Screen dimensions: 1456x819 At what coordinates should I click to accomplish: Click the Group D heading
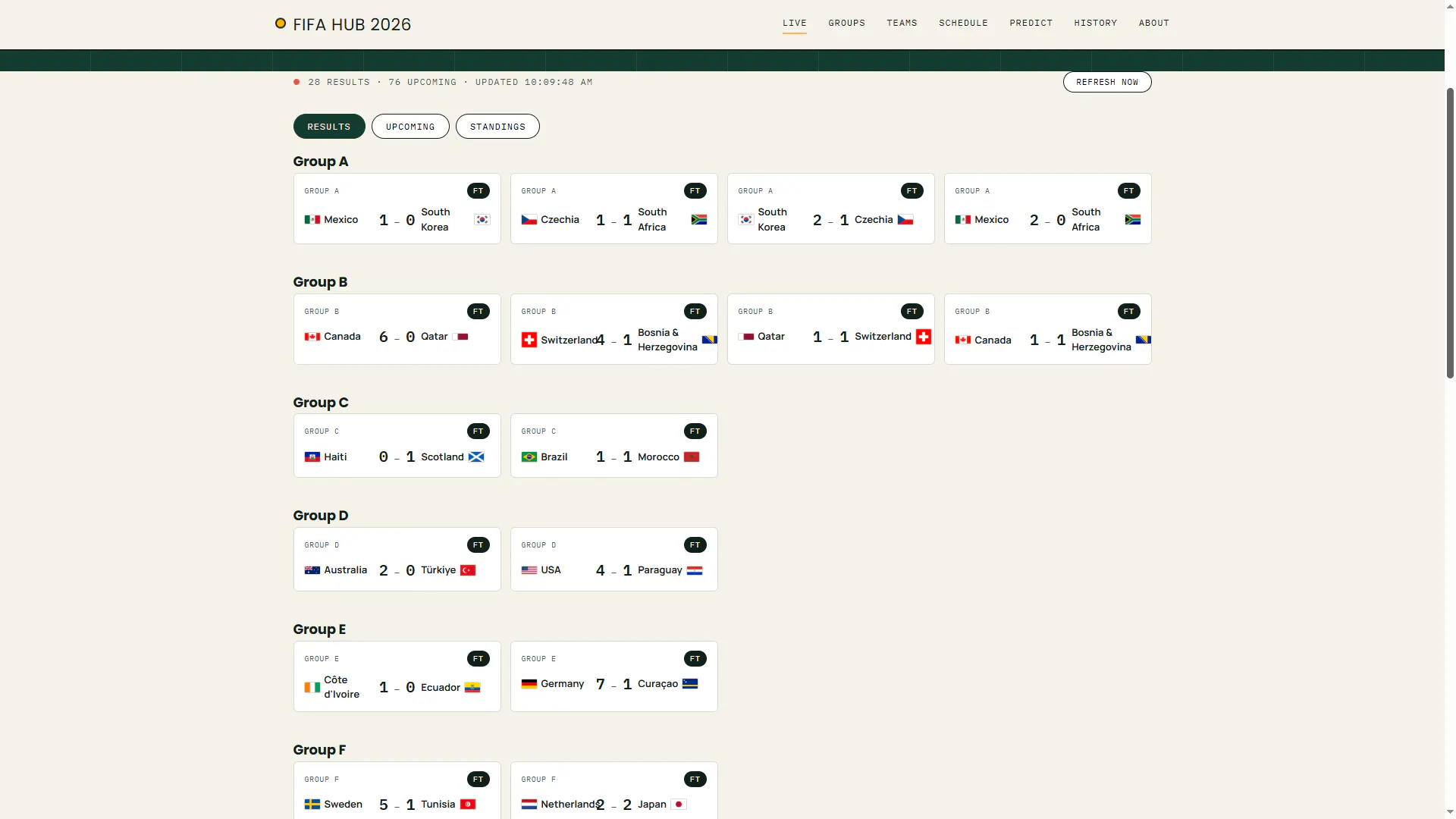pos(321,516)
